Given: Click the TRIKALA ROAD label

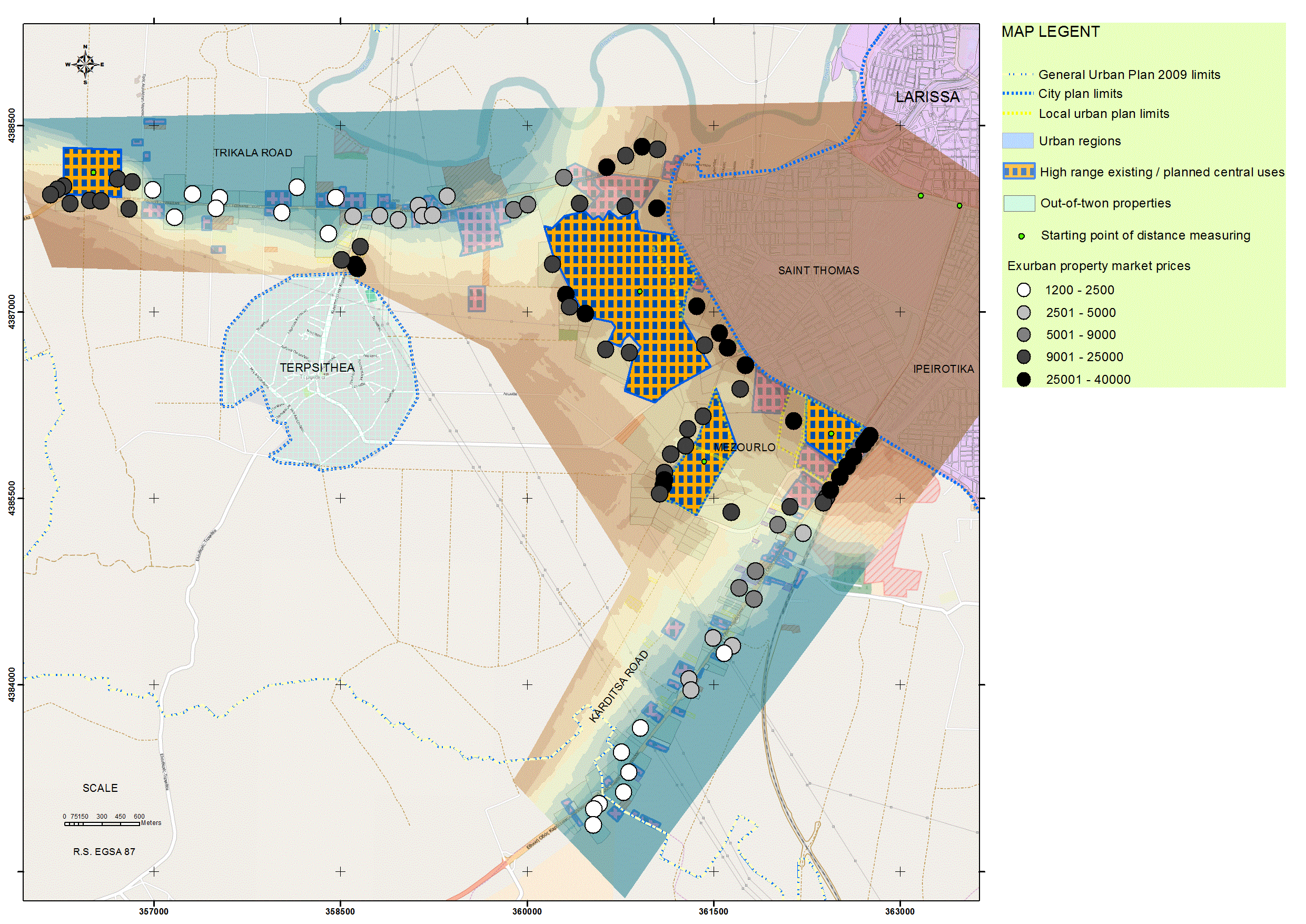Looking at the screenshot, I should [253, 153].
